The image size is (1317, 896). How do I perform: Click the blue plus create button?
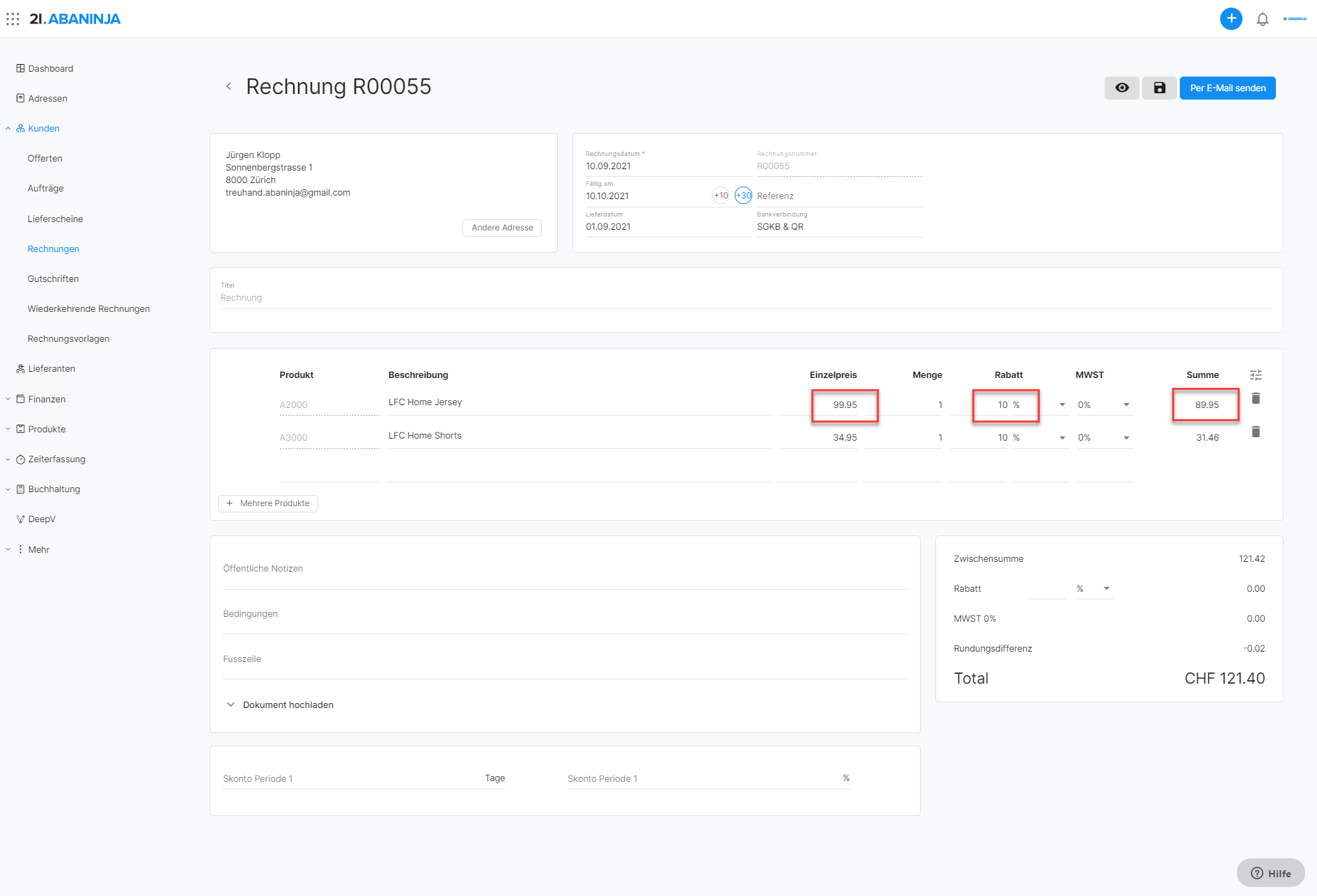tap(1231, 19)
